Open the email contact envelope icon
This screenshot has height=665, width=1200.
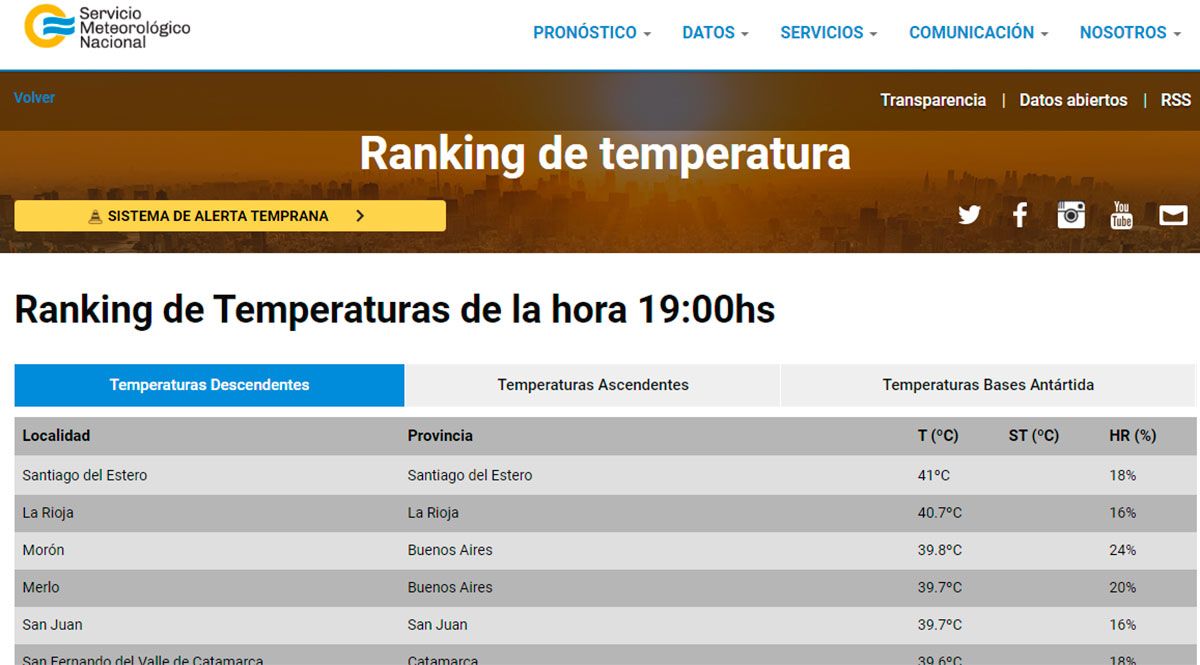point(1172,214)
